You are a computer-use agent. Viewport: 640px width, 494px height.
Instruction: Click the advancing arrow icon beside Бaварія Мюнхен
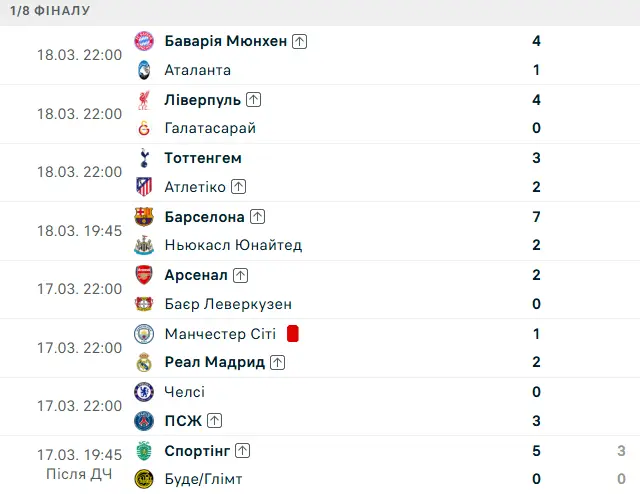coord(301,41)
